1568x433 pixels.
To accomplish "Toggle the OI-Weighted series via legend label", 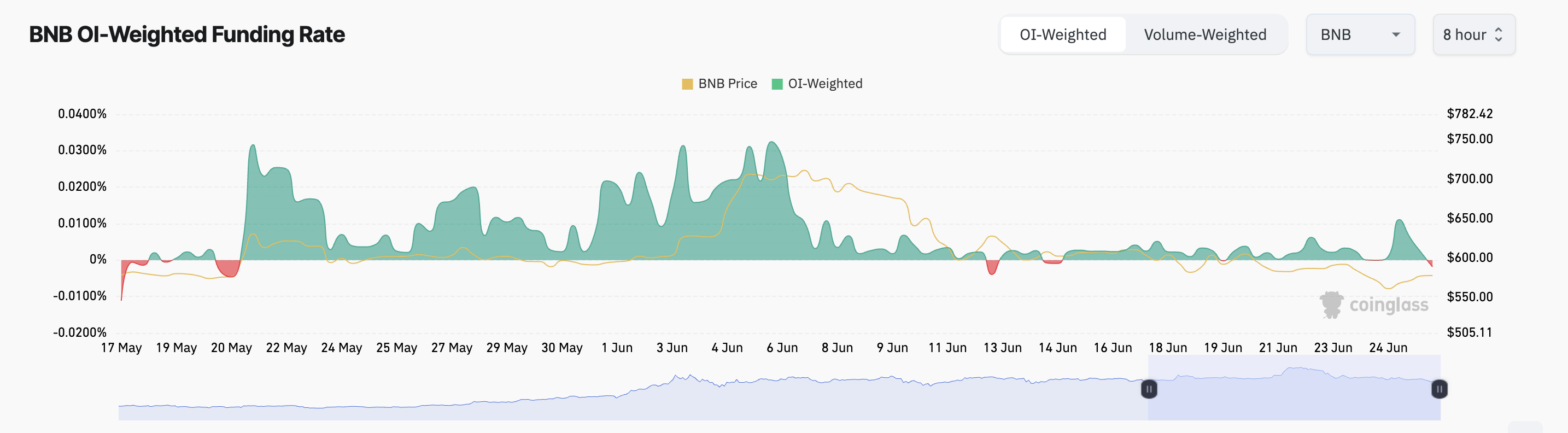I will click(x=825, y=84).
